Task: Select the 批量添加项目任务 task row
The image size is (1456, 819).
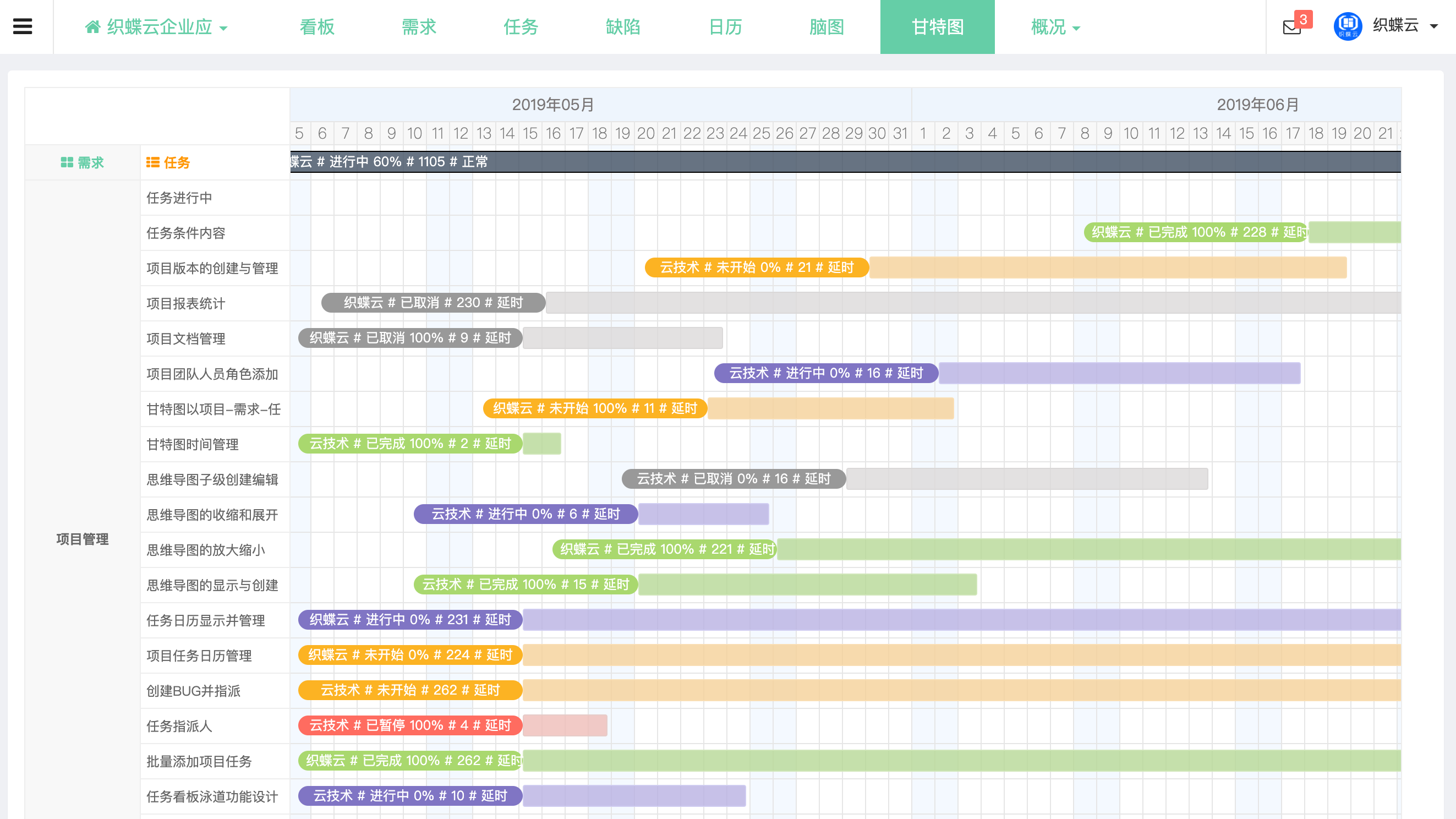Action: pyautogui.click(x=215, y=761)
